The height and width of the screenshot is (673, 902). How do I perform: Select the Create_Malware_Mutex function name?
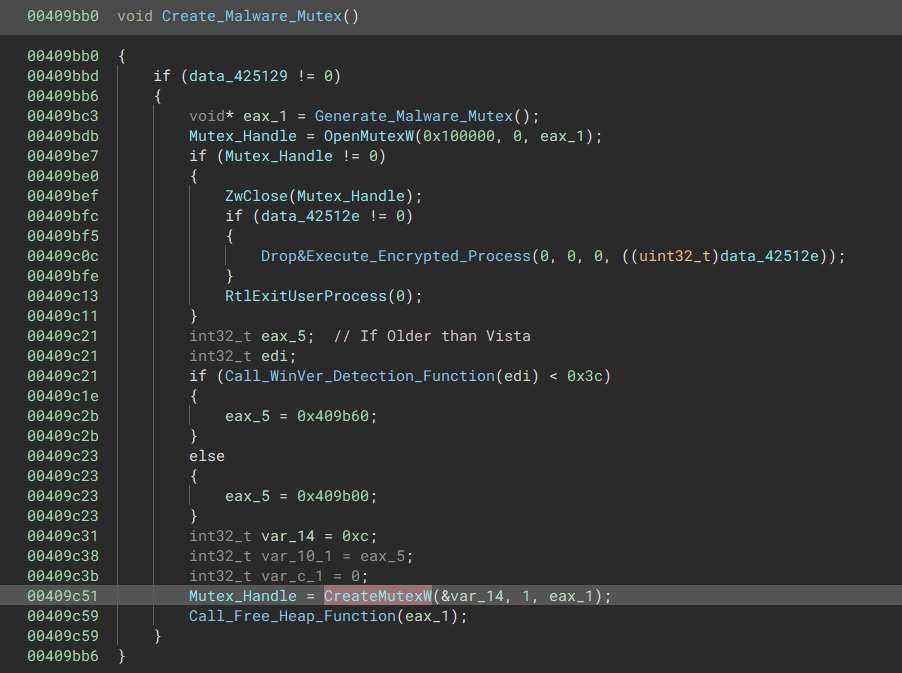click(x=258, y=16)
